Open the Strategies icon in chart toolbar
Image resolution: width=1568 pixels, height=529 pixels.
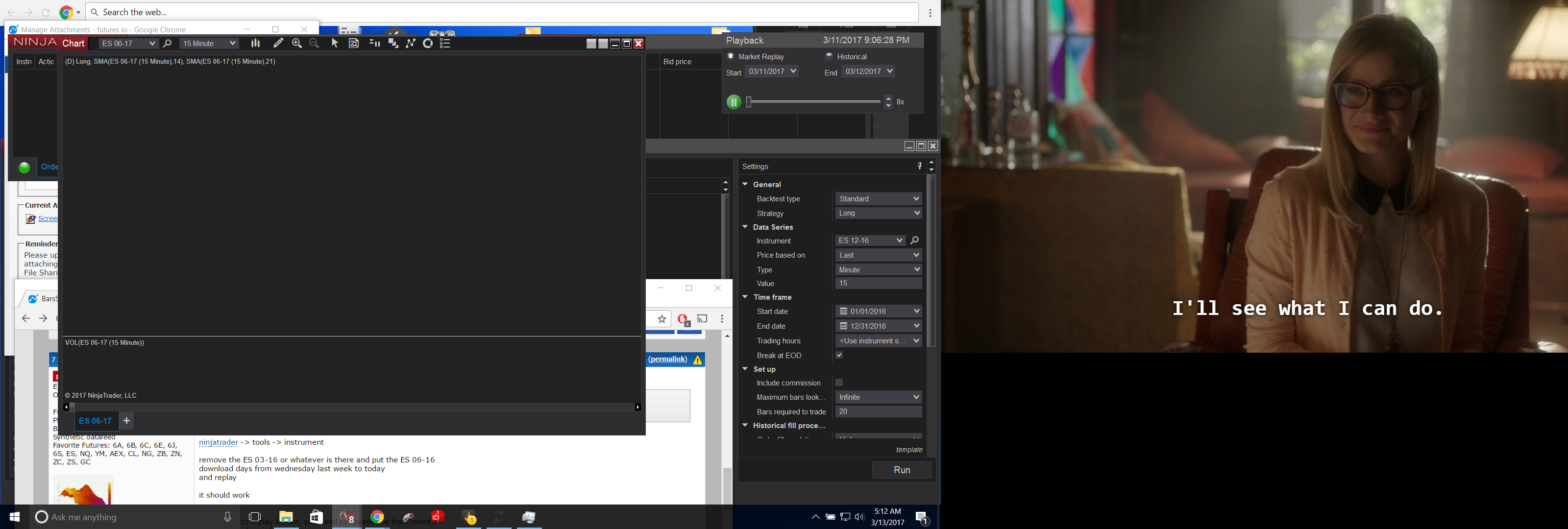(411, 43)
